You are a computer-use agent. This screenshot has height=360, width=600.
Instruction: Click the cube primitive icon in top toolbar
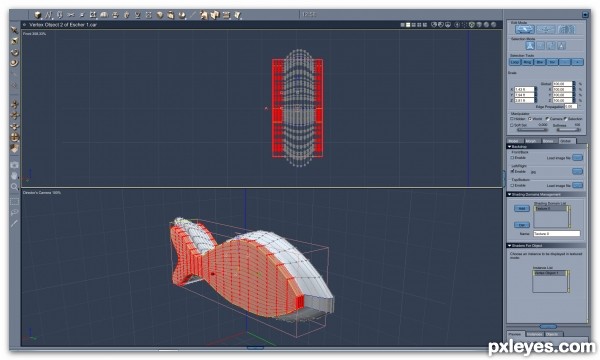38,15
